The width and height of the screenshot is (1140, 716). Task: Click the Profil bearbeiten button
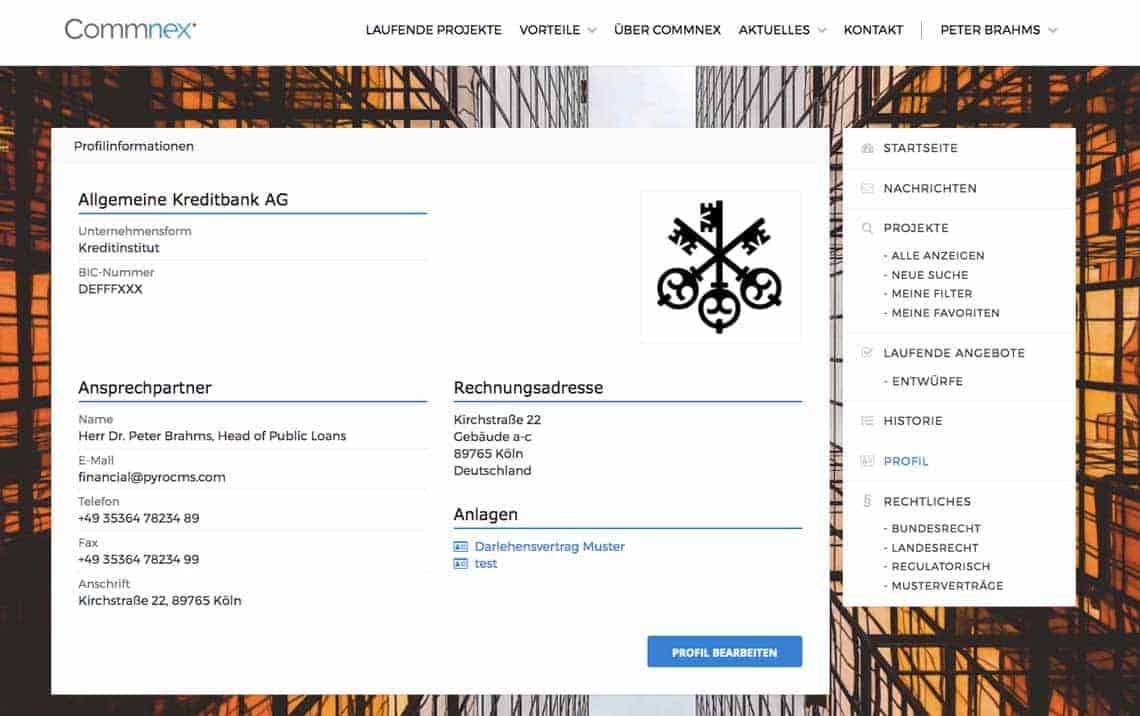pyautogui.click(x=725, y=652)
